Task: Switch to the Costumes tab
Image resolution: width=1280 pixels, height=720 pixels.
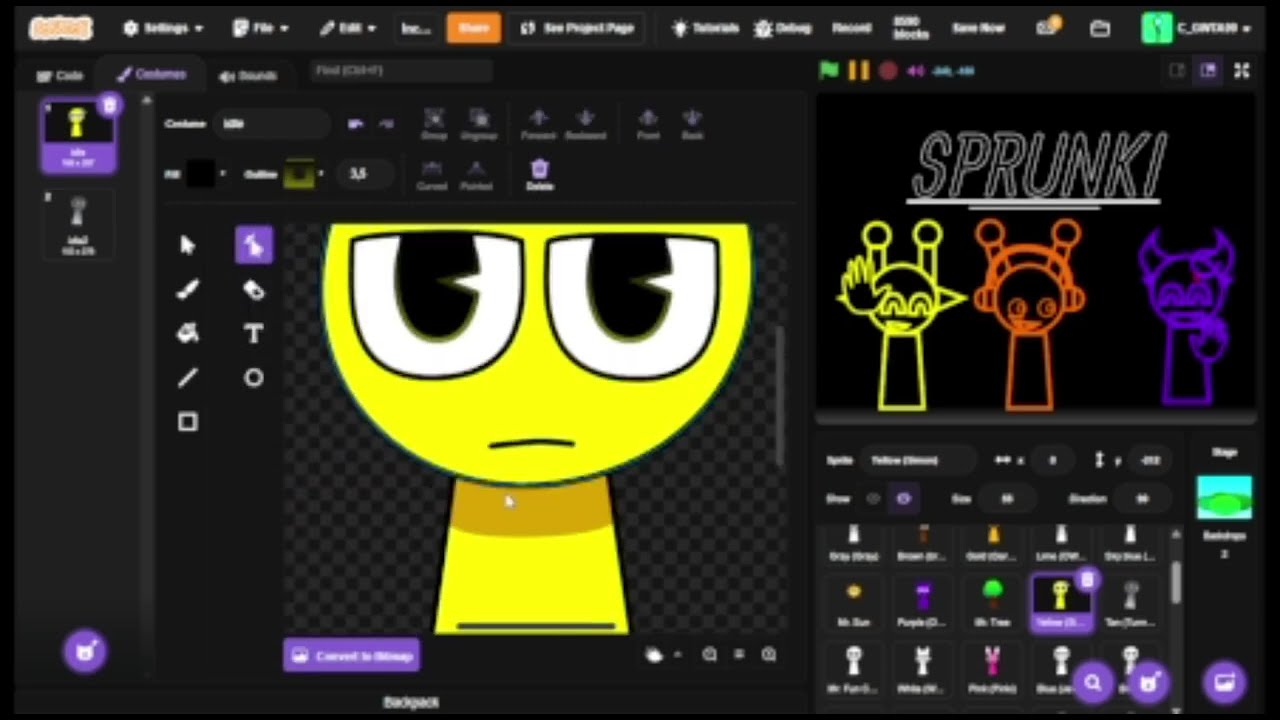Action: (151, 75)
